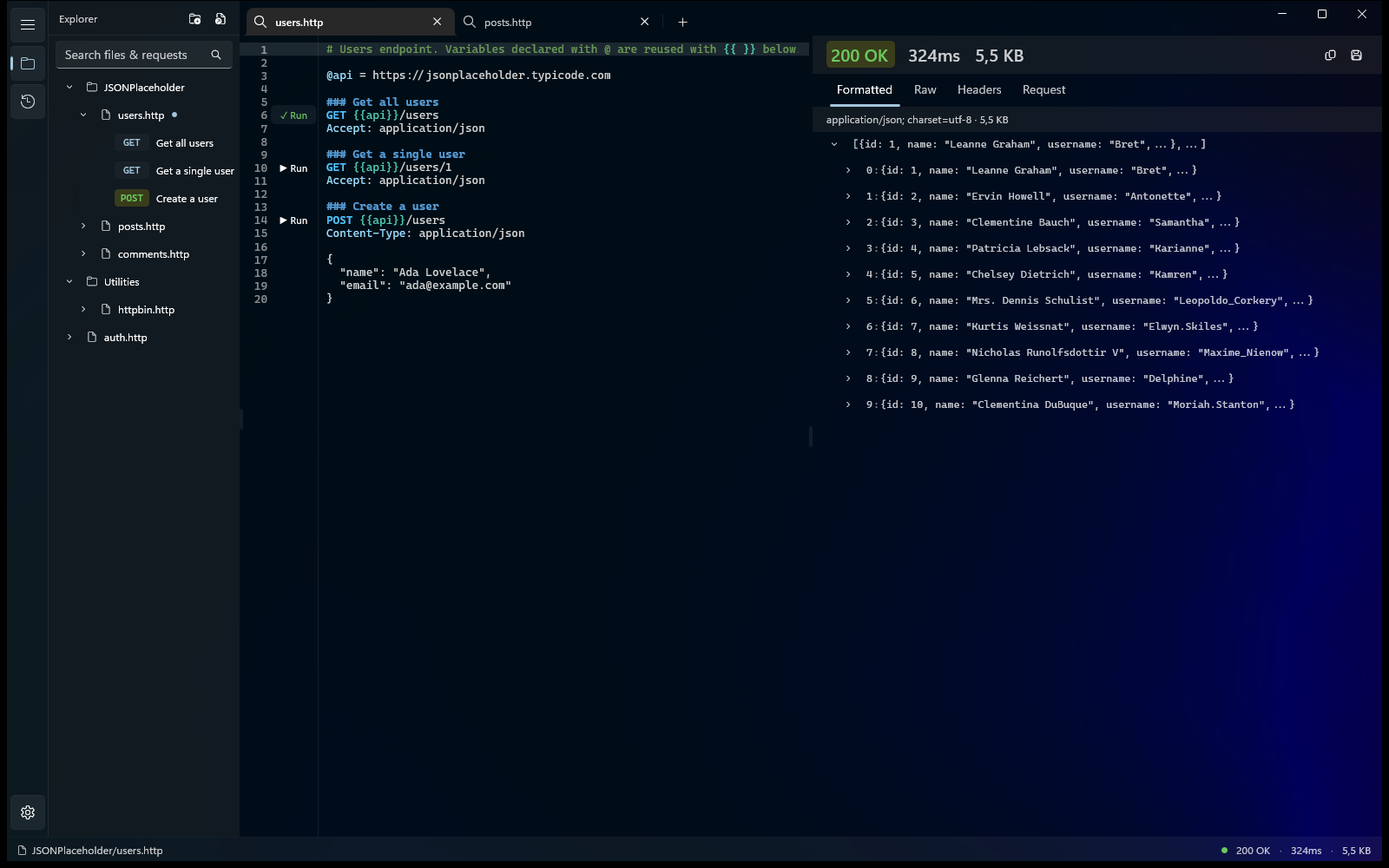Screen dimensions: 1389x868
Task: Click the green status dot in status bar
Action: point(1224,851)
